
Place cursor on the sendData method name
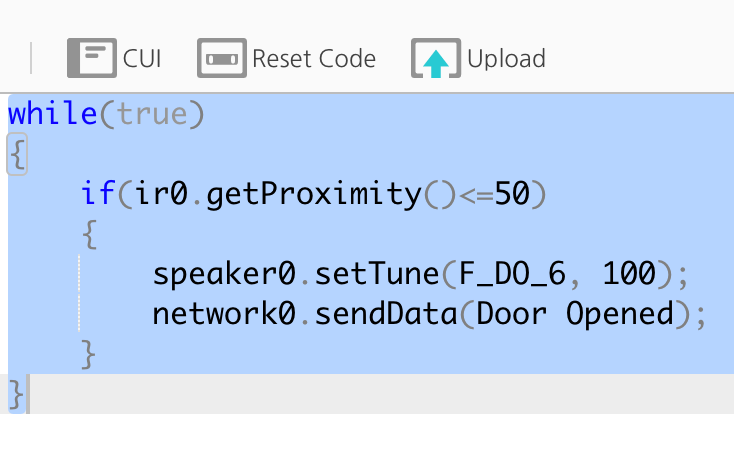pos(386,314)
